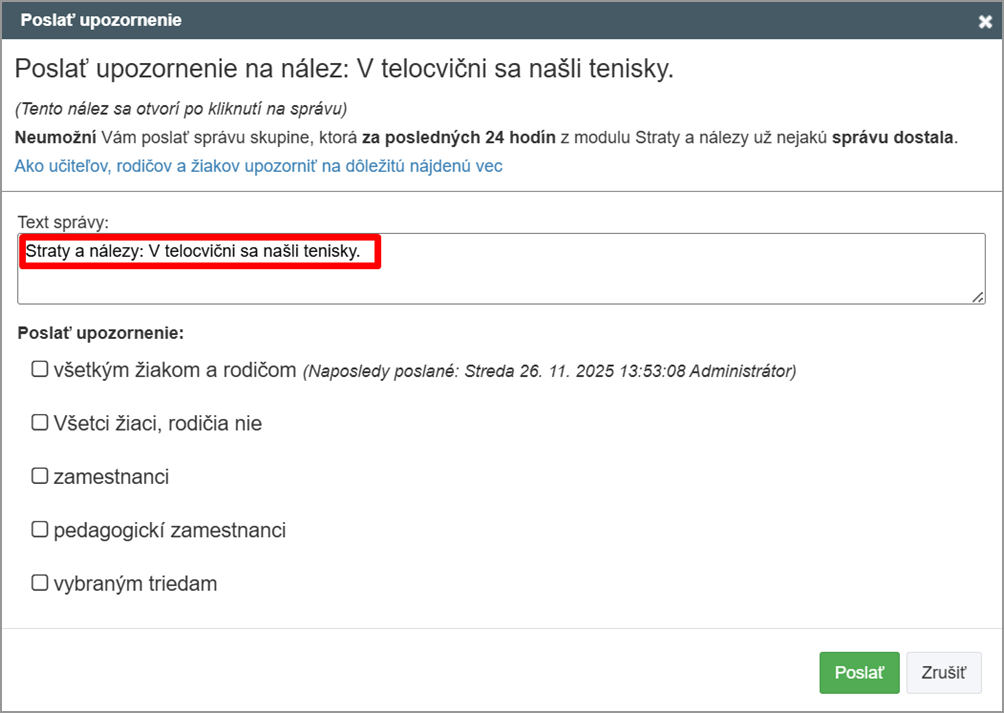Click the heading about found sneakers in gym
The height and width of the screenshot is (713, 1004).
point(345,69)
